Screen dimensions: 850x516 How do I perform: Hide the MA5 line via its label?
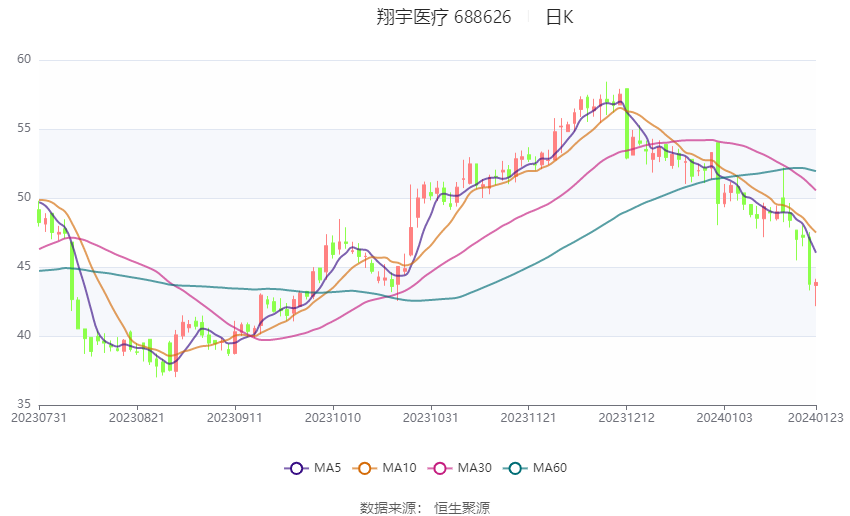(x=327, y=468)
